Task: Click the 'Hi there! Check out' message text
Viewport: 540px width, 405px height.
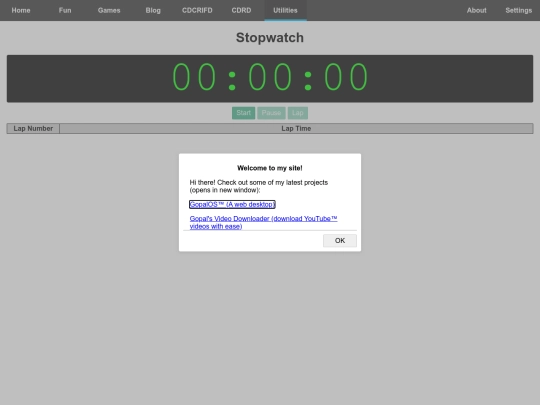Action: tap(259, 186)
